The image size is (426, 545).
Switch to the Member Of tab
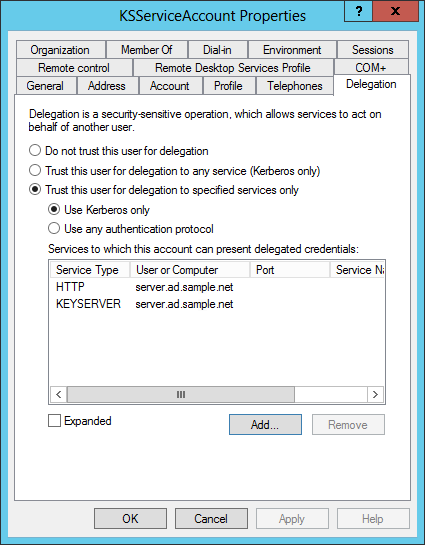click(x=147, y=50)
